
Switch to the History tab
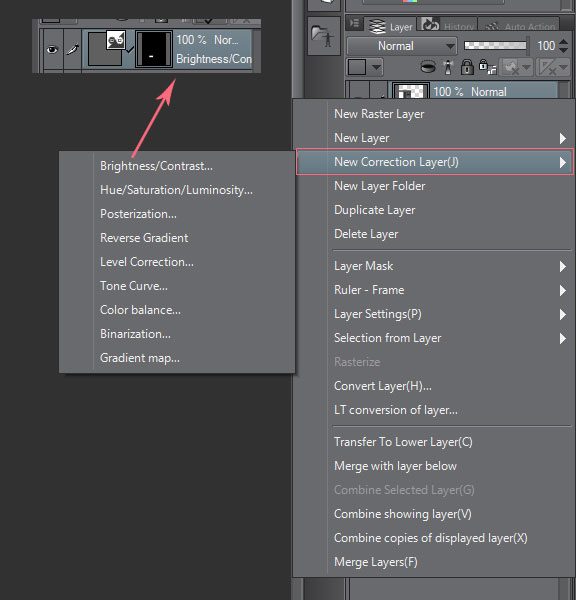pos(448,25)
